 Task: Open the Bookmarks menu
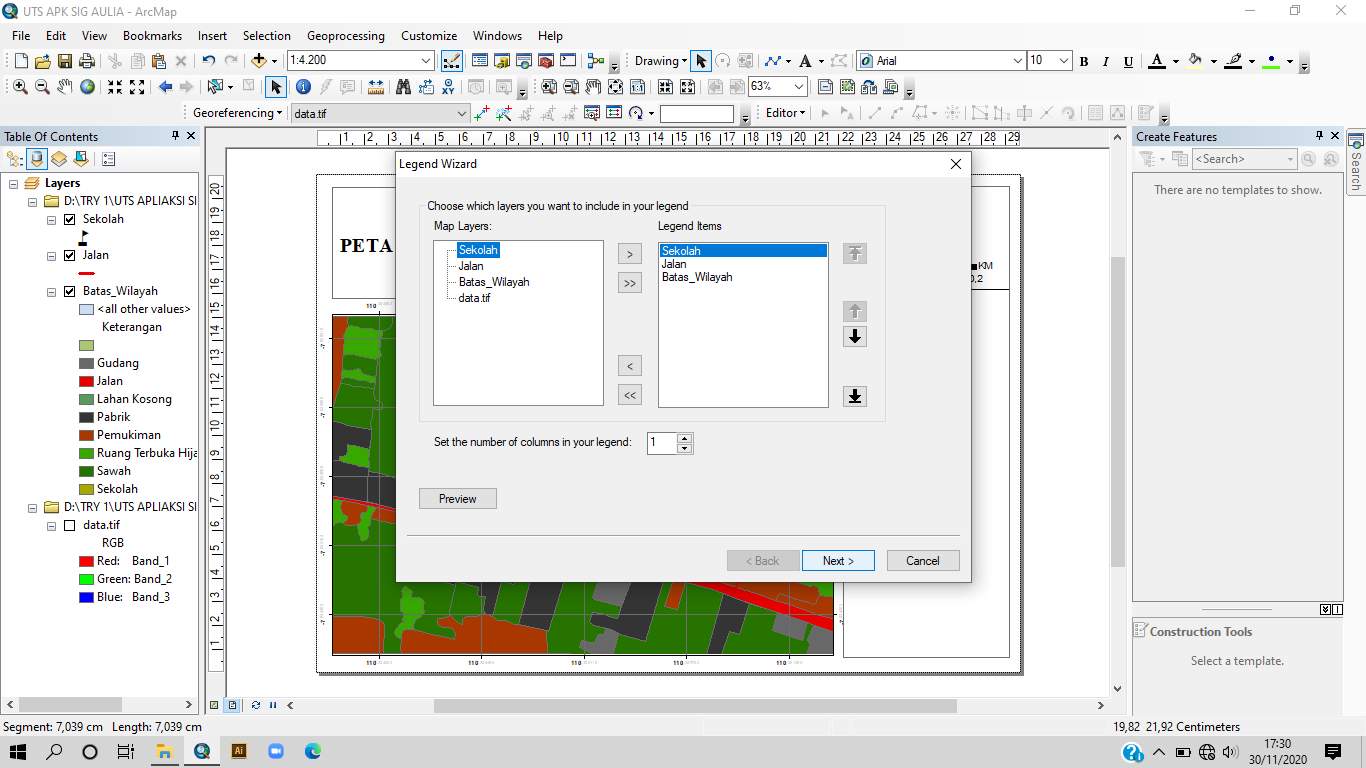152,36
